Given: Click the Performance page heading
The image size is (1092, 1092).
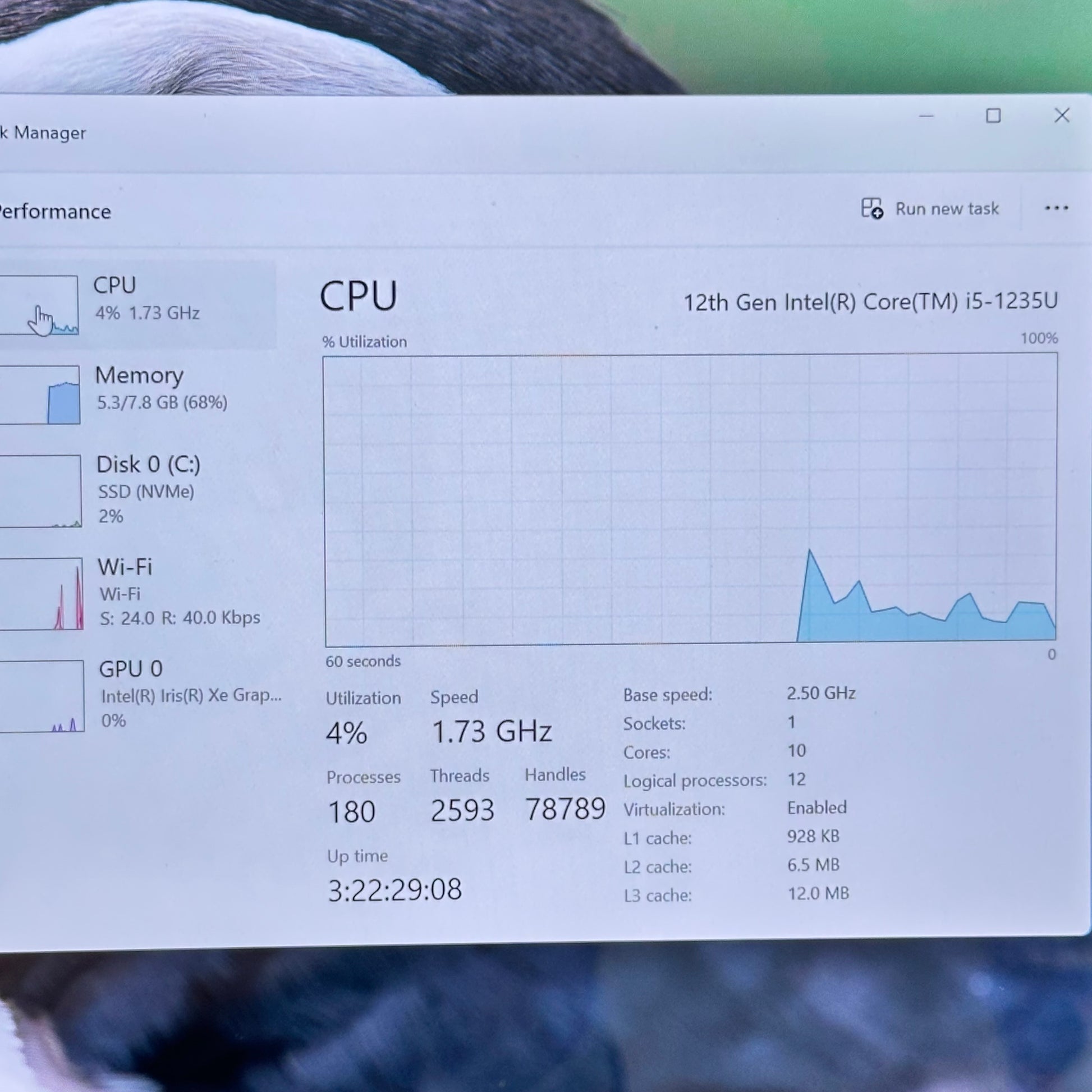Looking at the screenshot, I should click(55, 212).
